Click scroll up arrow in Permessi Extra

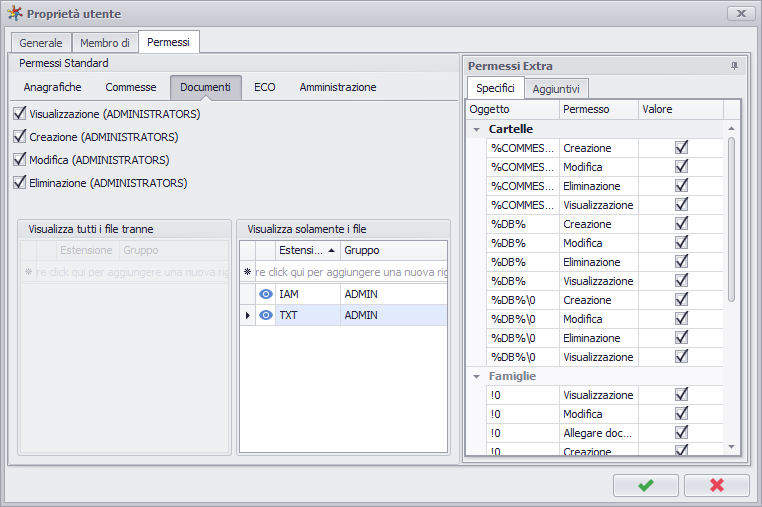[731, 128]
